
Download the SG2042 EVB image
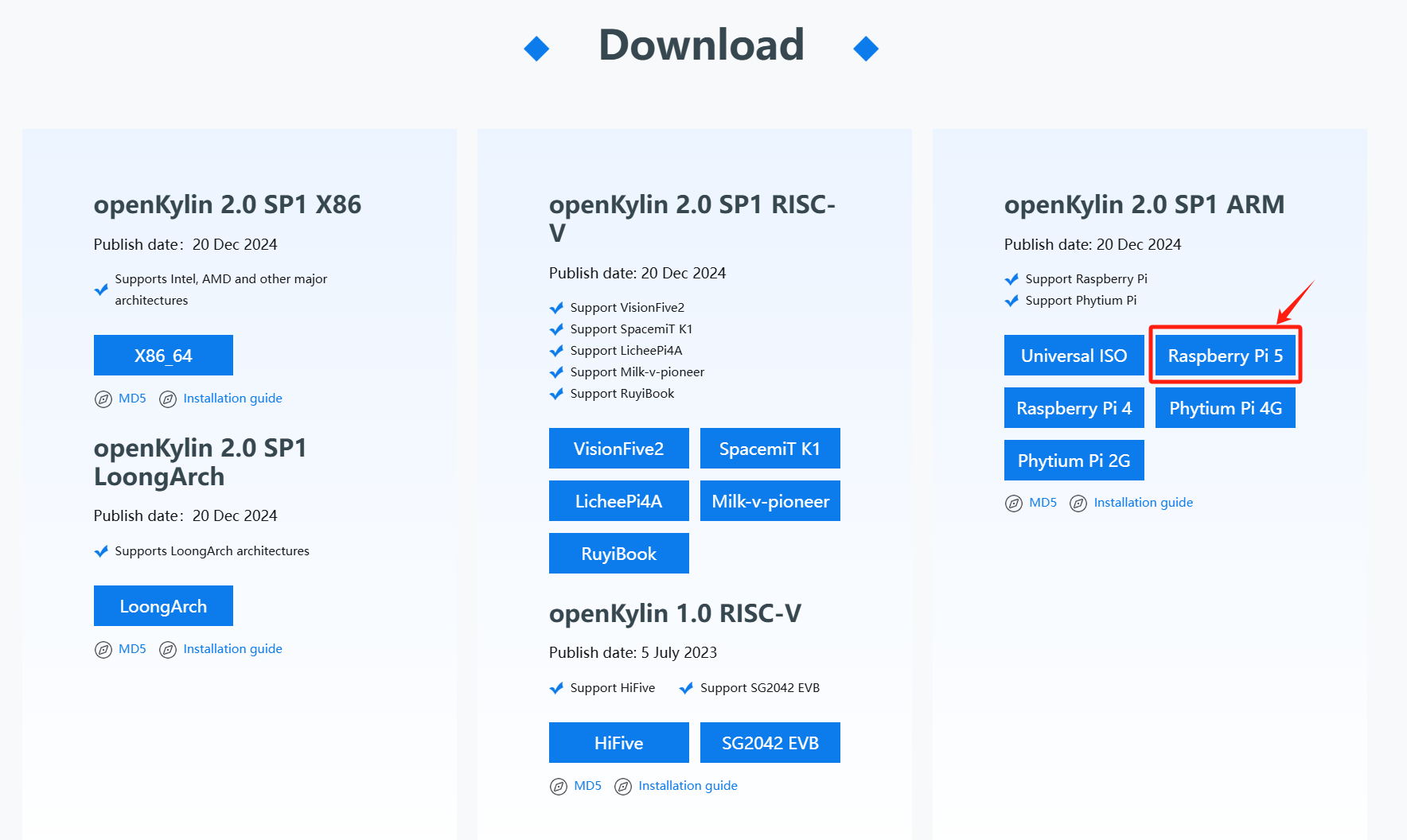point(770,743)
